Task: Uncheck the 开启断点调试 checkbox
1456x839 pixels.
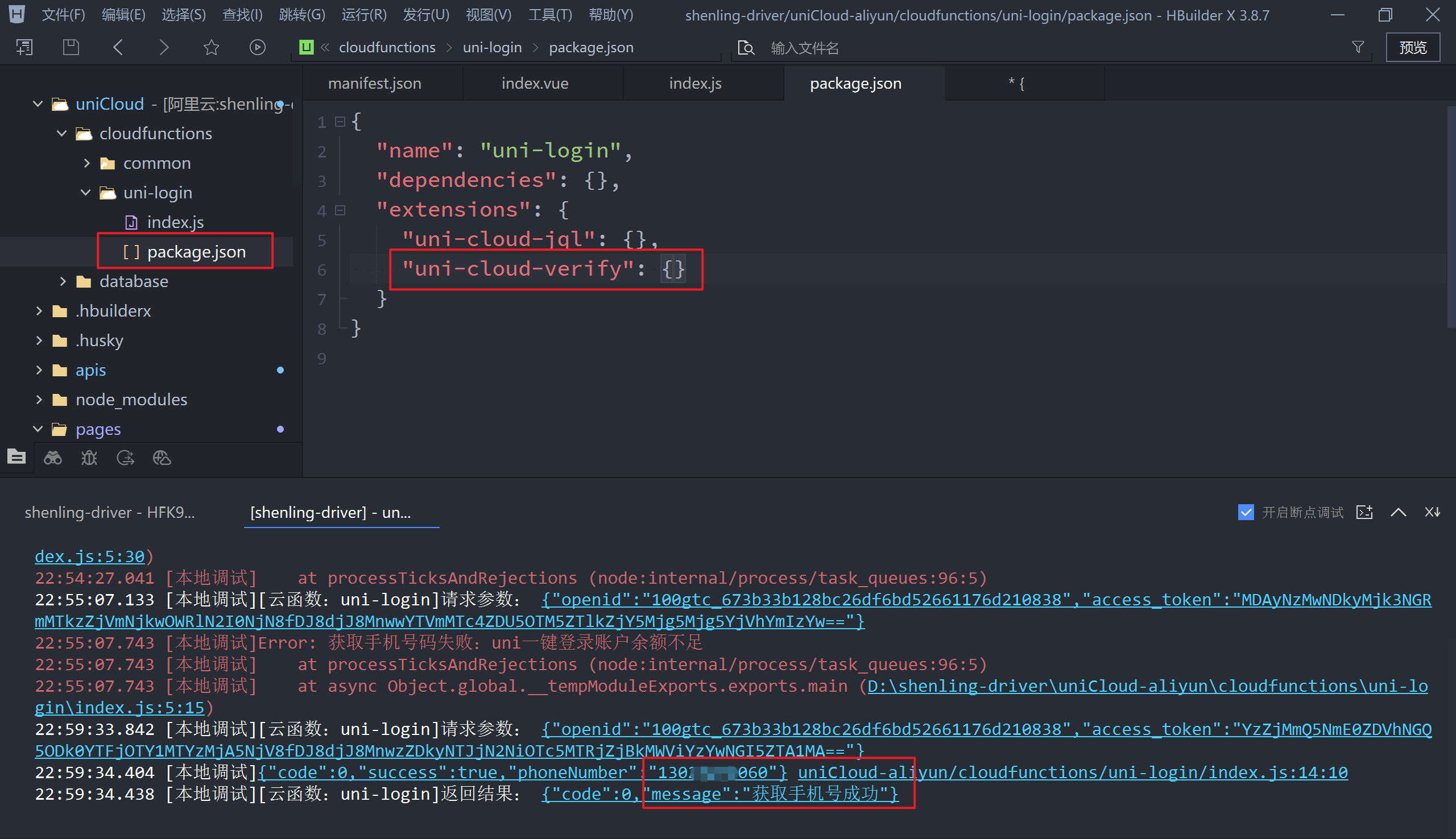Action: (x=1246, y=512)
